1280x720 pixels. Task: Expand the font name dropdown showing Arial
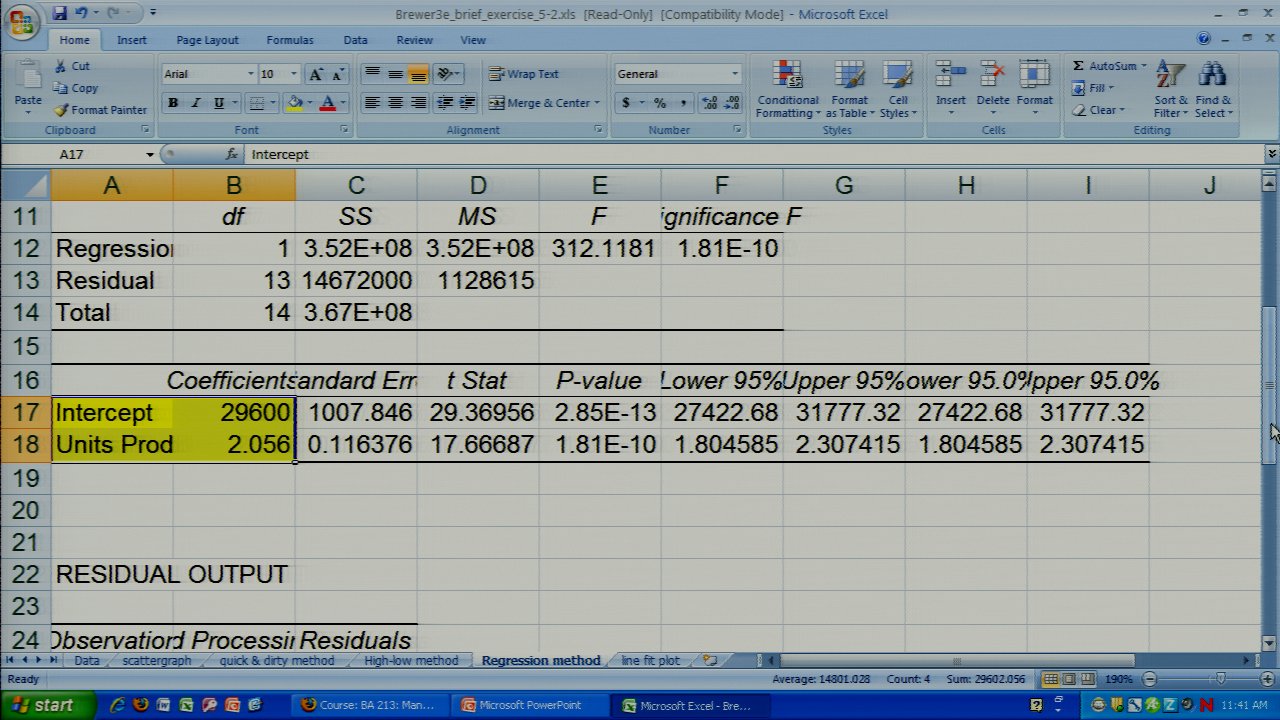(x=250, y=74)
